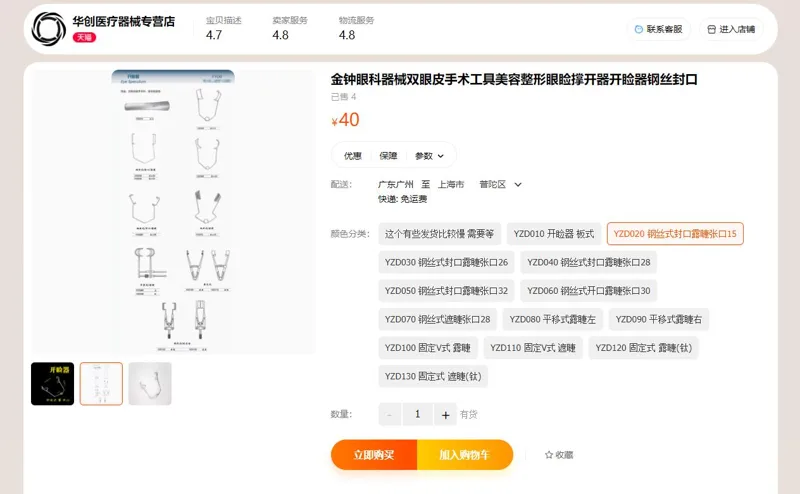Click the product title 金钟眼科器械双眼皮手术工具
Viewport: 800px width, 494px height.
tap(514, 80)
